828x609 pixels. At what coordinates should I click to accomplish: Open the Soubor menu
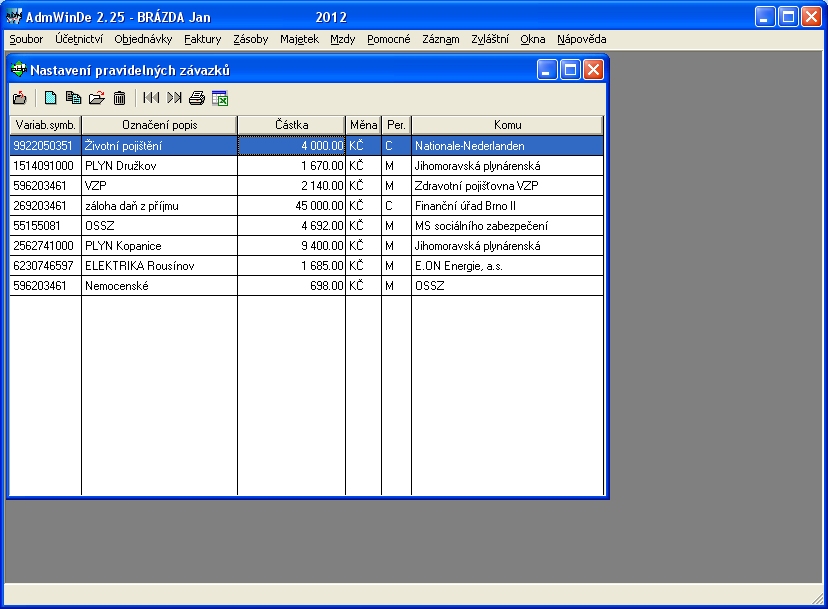click(x=26, y=39)
